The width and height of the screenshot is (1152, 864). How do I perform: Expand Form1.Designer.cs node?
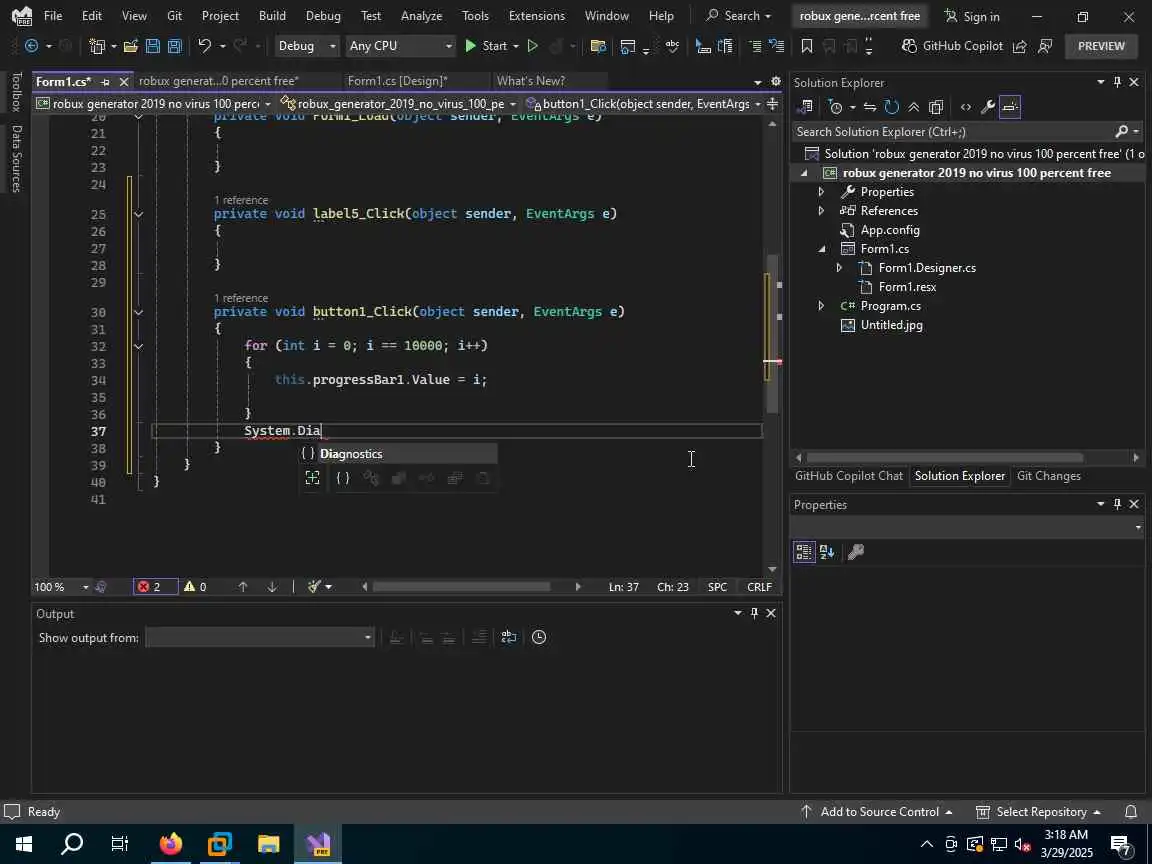pos(840,268)
